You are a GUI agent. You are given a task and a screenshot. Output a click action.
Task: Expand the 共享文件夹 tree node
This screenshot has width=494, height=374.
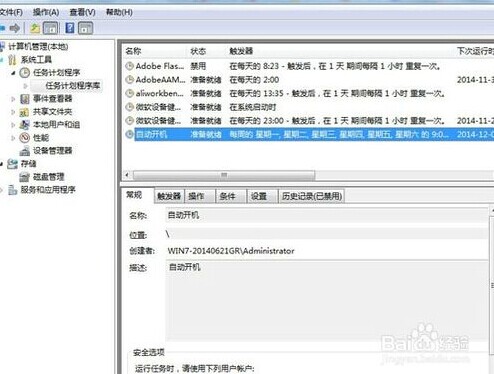point(13,112)
